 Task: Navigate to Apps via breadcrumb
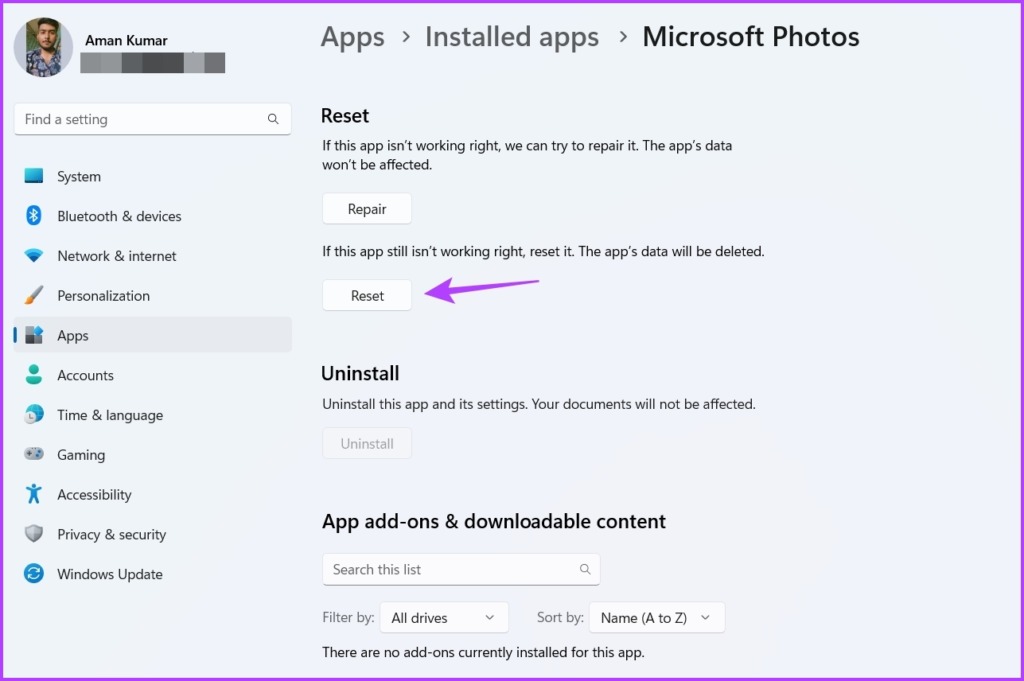352,37
